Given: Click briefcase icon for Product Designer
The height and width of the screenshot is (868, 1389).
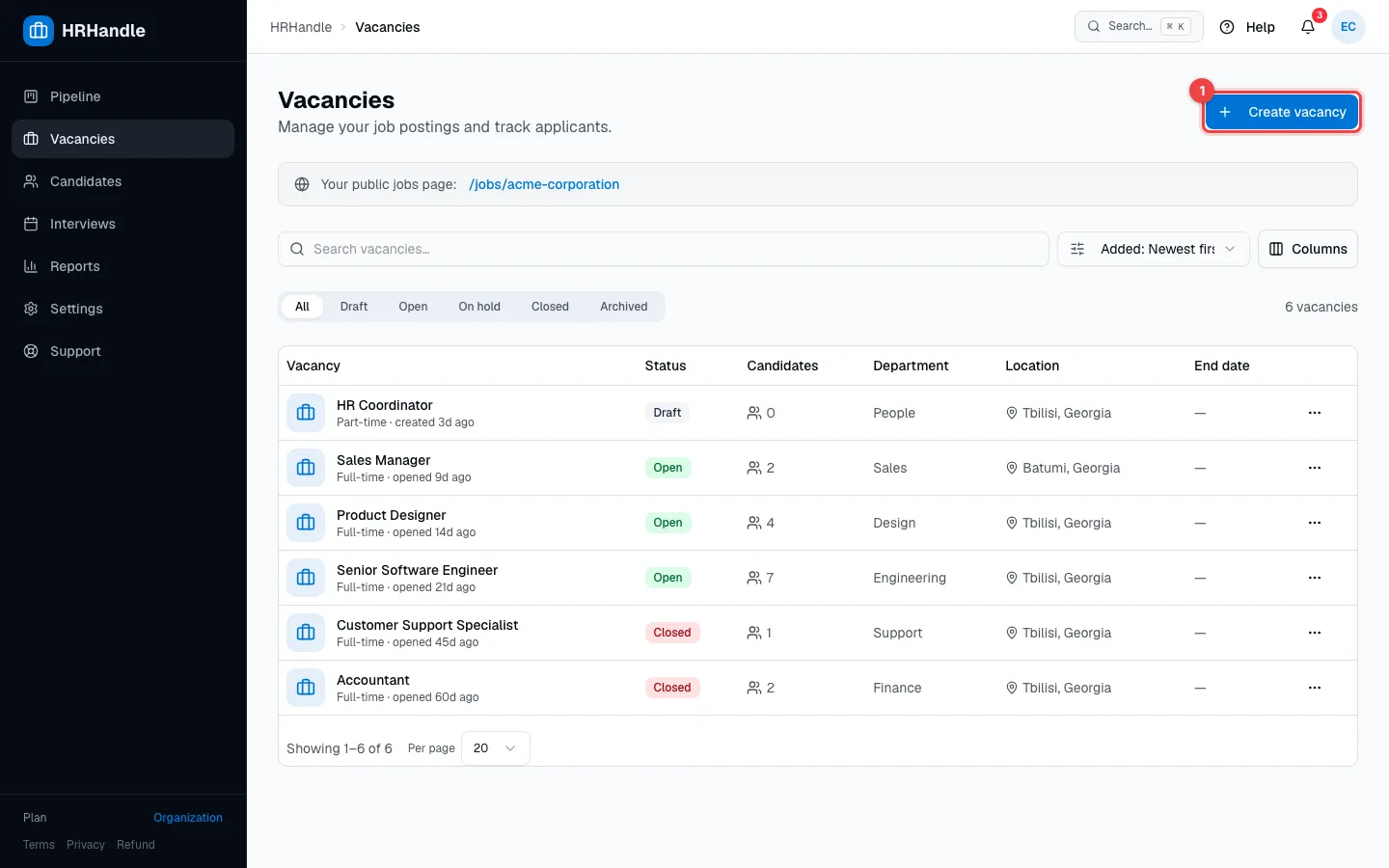Looking at the screenshot, I should 306,523.
